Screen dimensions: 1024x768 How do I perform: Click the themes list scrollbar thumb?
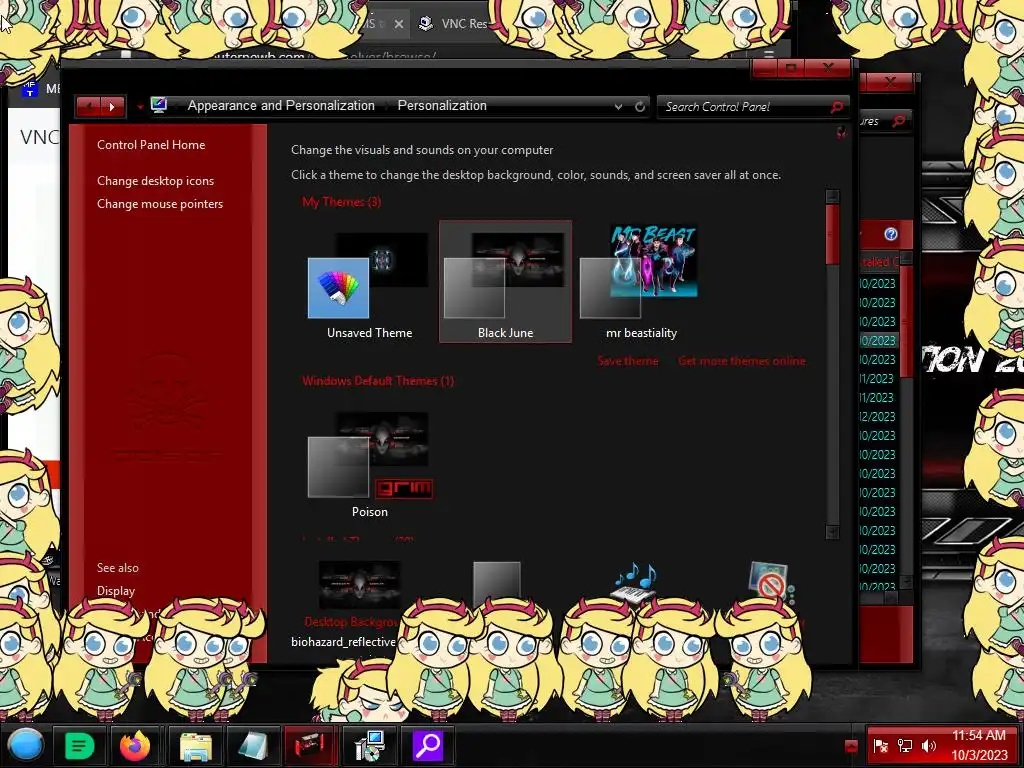click(832, 235)
